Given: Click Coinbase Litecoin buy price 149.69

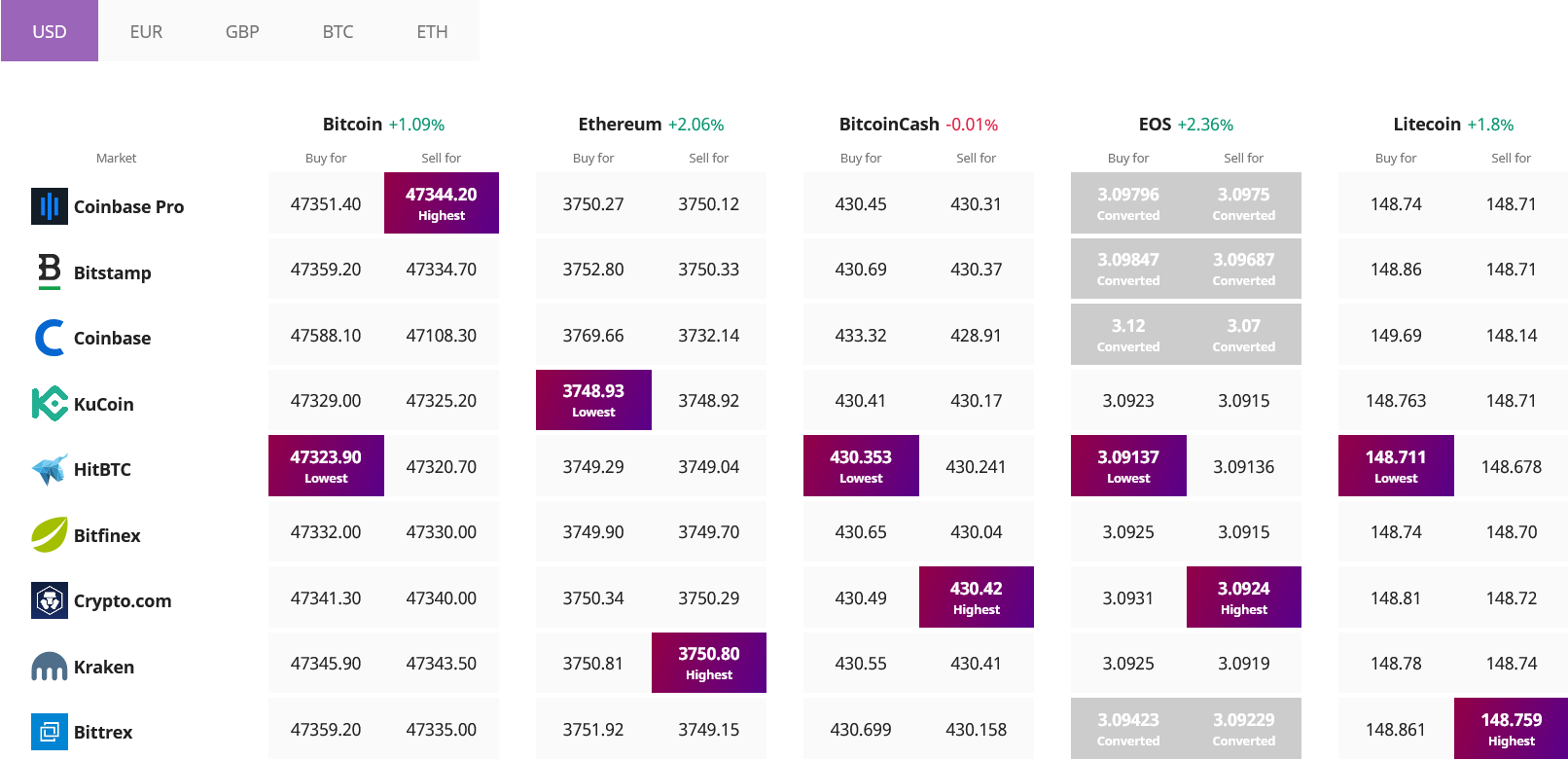Looking at the screenshot, I should coord(1396,335).
